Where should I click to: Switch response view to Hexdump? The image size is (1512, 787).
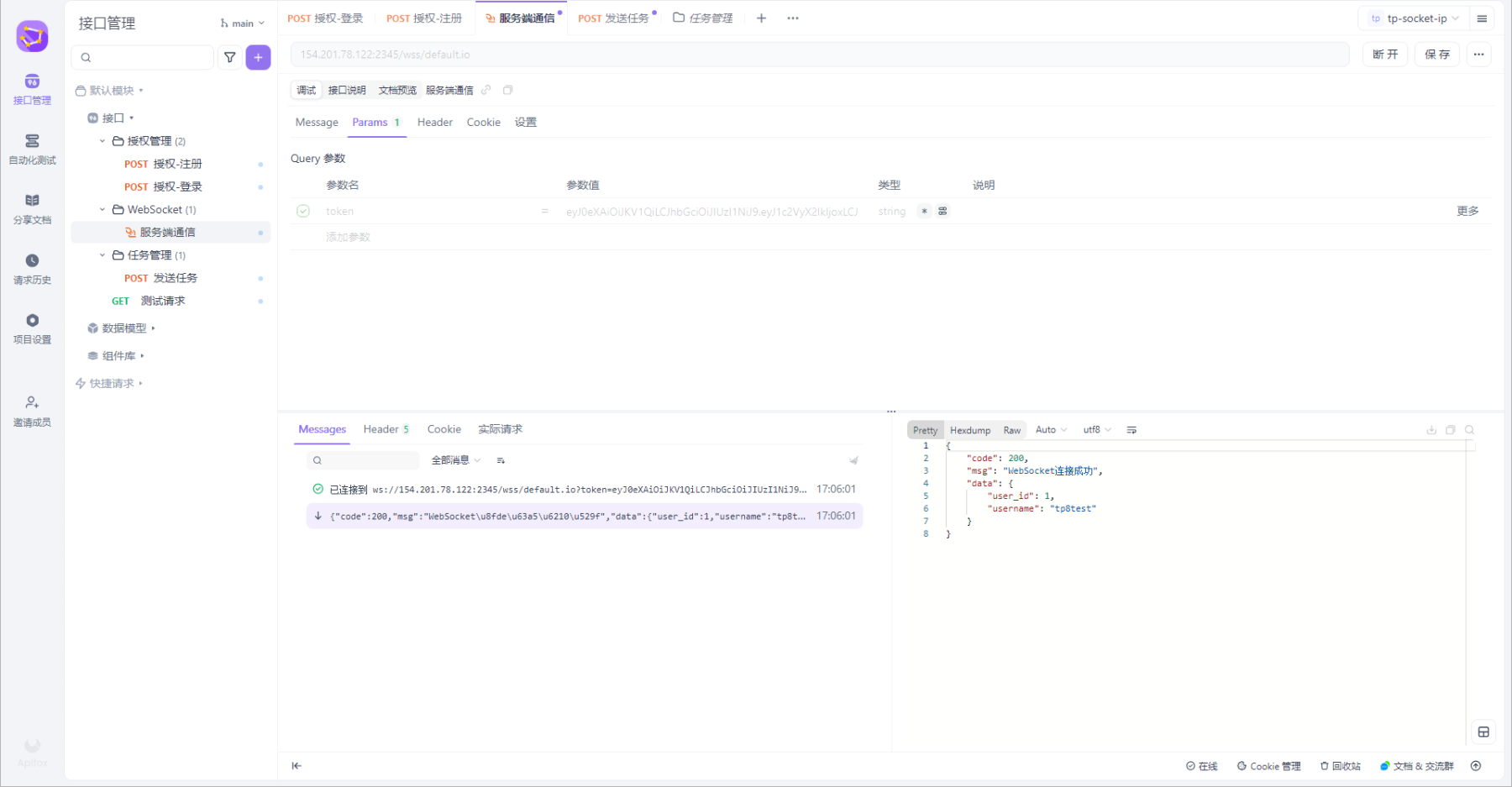970,430
